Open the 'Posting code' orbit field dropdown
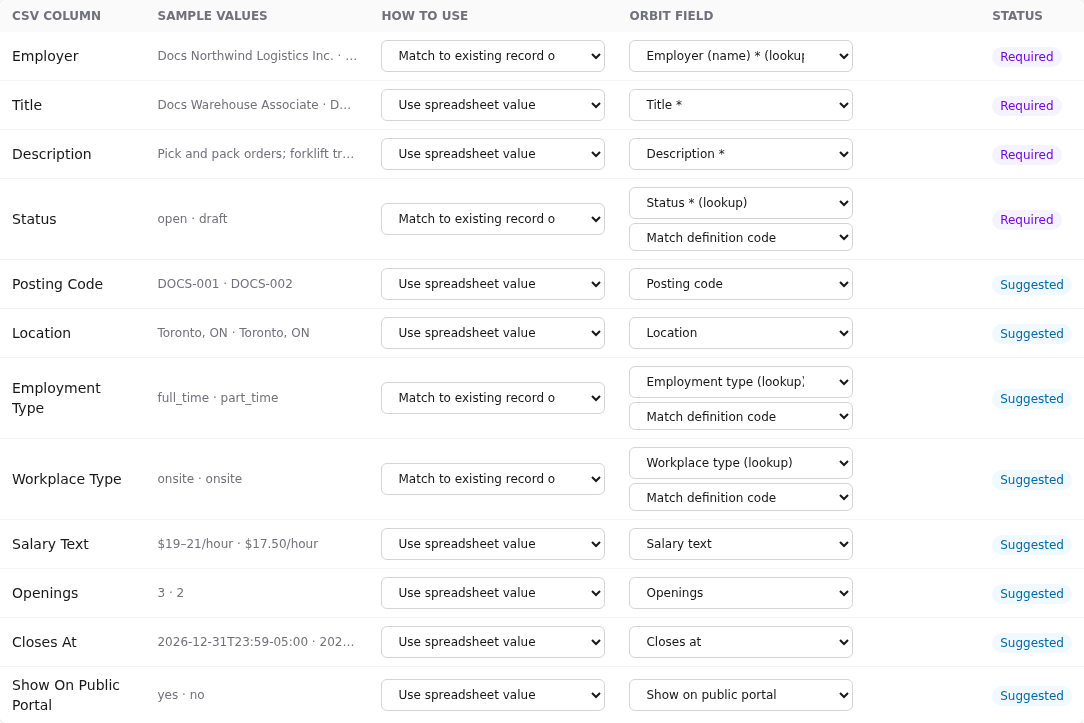This screenshot has height=723, width=1084. coord(740,284)
